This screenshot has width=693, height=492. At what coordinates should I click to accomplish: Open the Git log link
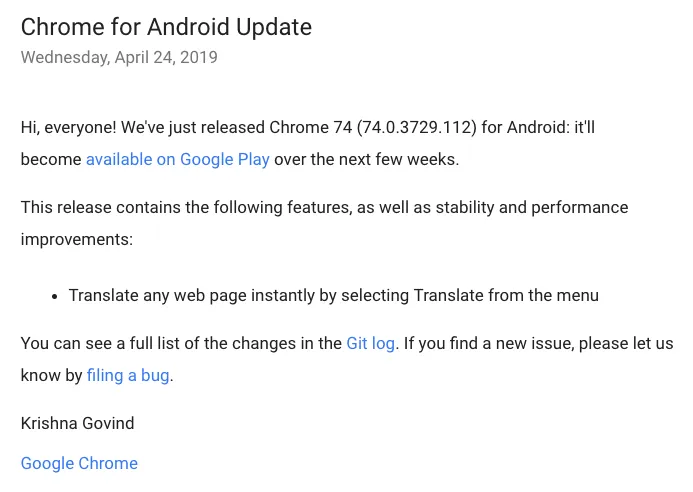point(370,343)
